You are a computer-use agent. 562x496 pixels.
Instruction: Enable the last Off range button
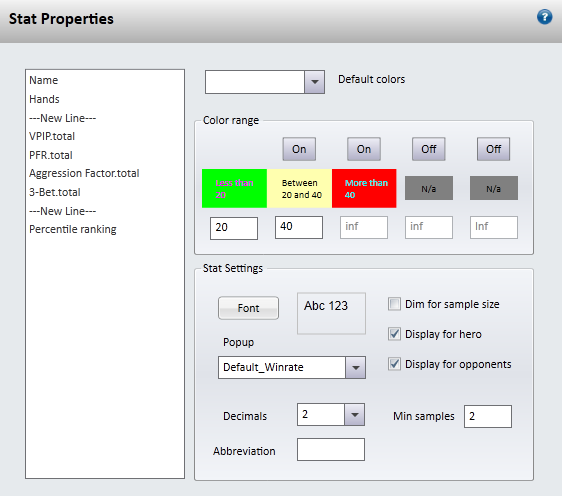click(x=494, y=149)
